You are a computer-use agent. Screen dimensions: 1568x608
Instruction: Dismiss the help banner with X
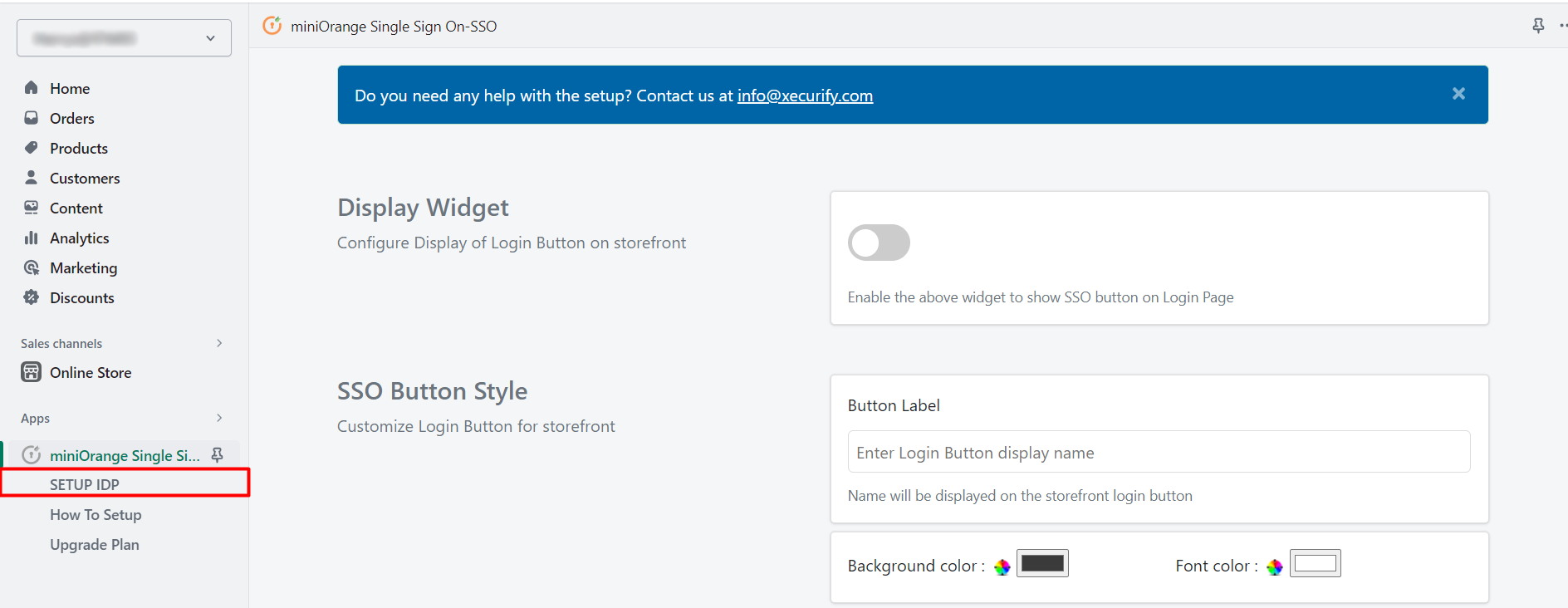pyautogui.click(x=1458, y=94)
